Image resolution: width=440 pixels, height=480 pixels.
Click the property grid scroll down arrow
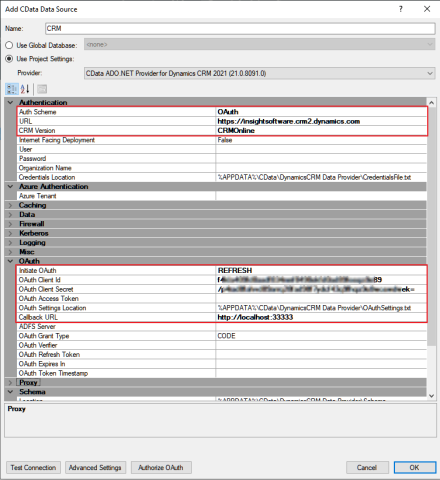(431, 396)
